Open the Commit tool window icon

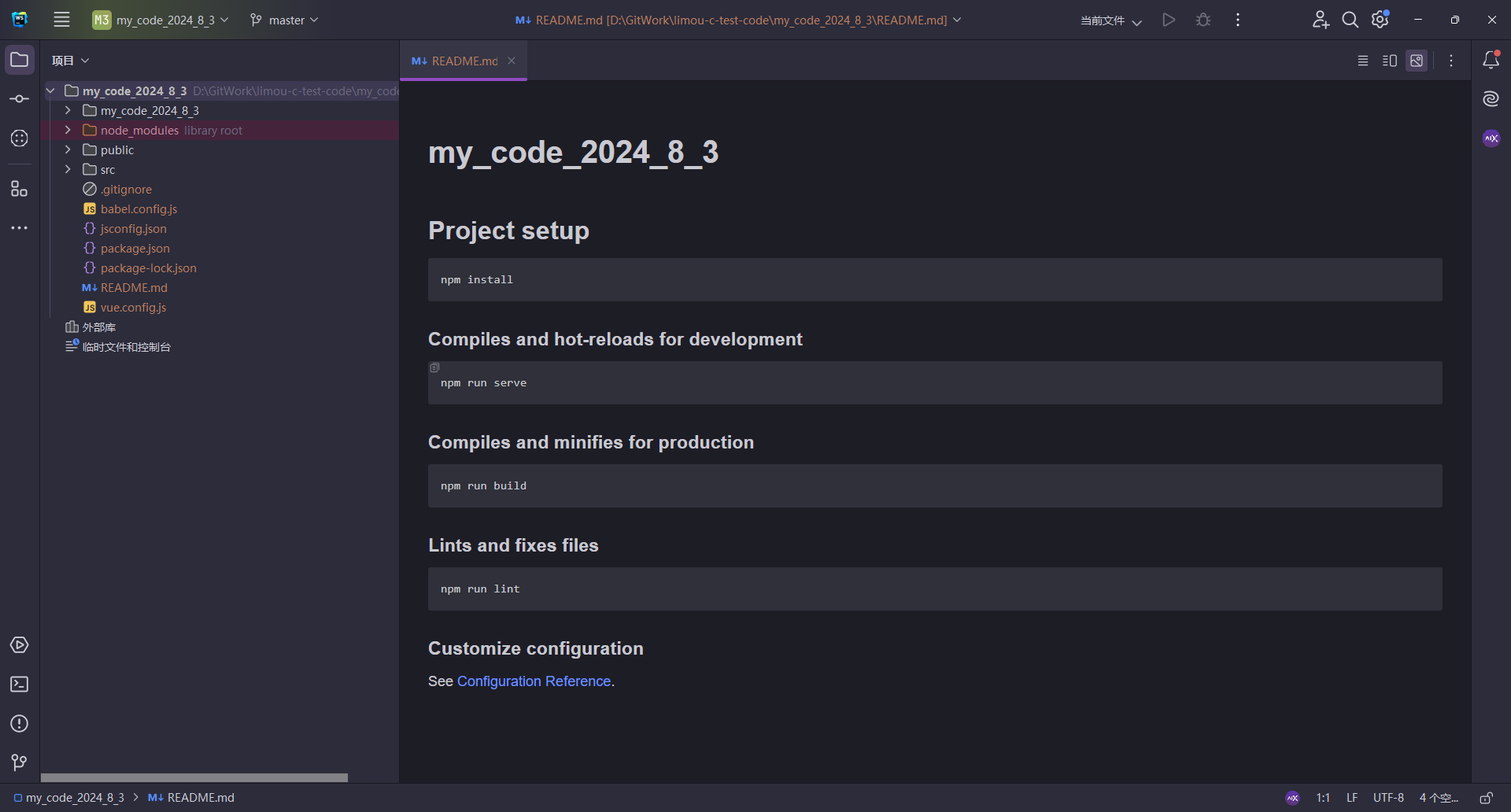pyautogui.click(x=20, y=99)
